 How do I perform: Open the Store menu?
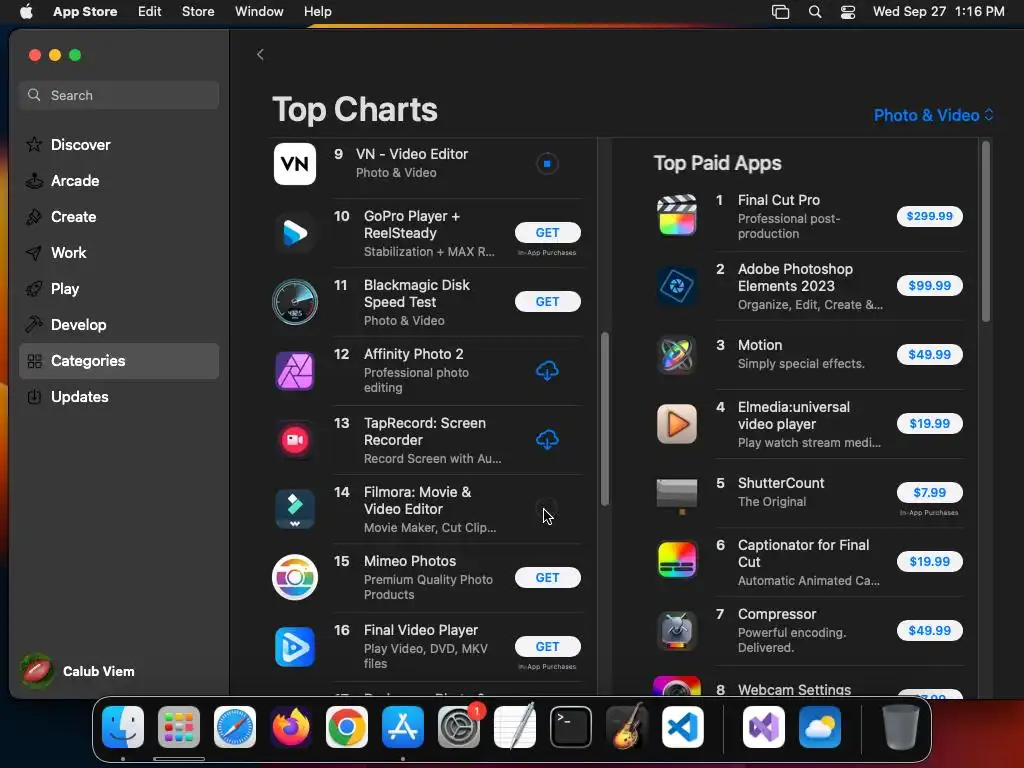pos(198,12)
